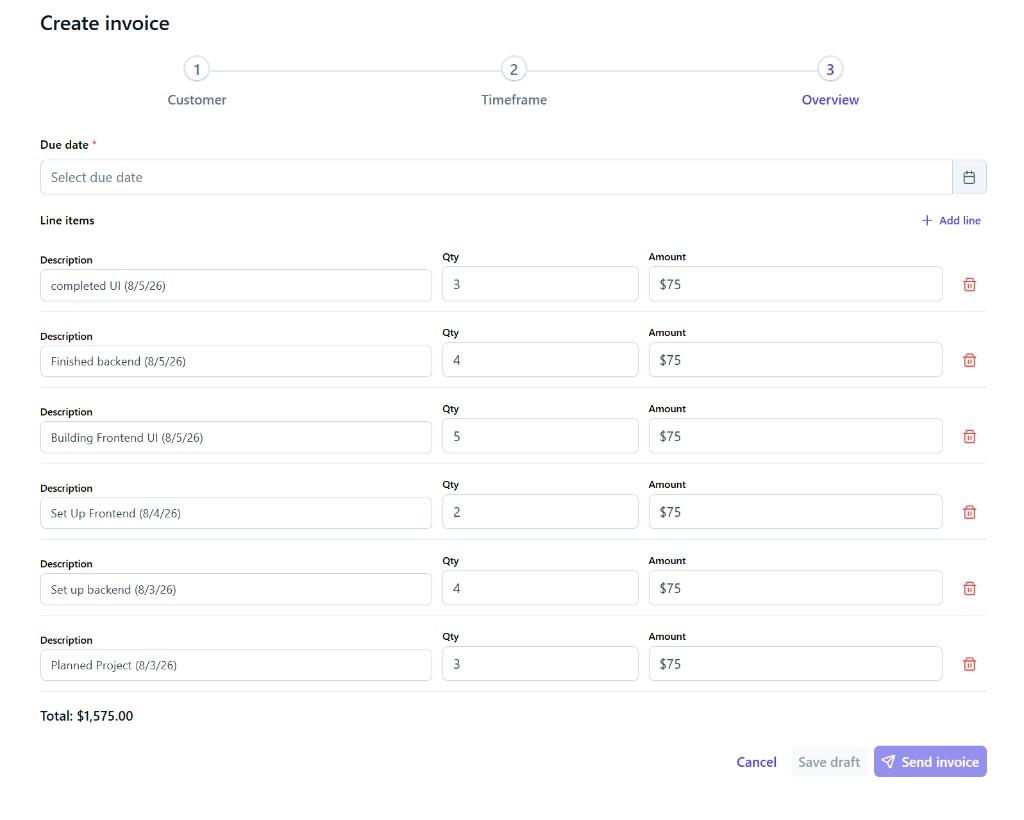Delete the 'completed UI (8/5/26)' line item
Screen dimensions: 1024x820
pos(969,285)
